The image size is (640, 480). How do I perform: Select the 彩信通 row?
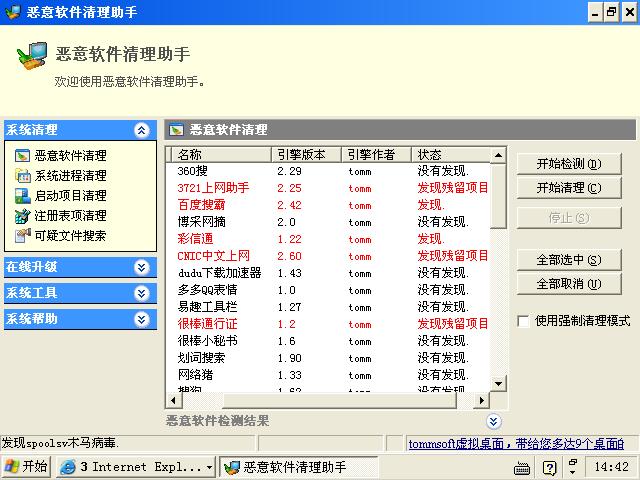(328, 239)
